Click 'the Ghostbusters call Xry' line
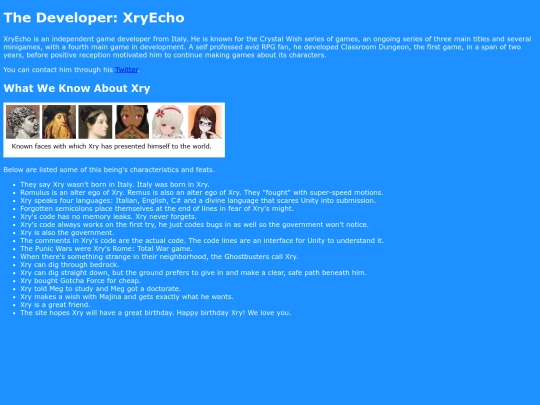This screenshot has width=540, height=405. click(x=159, y=257)
